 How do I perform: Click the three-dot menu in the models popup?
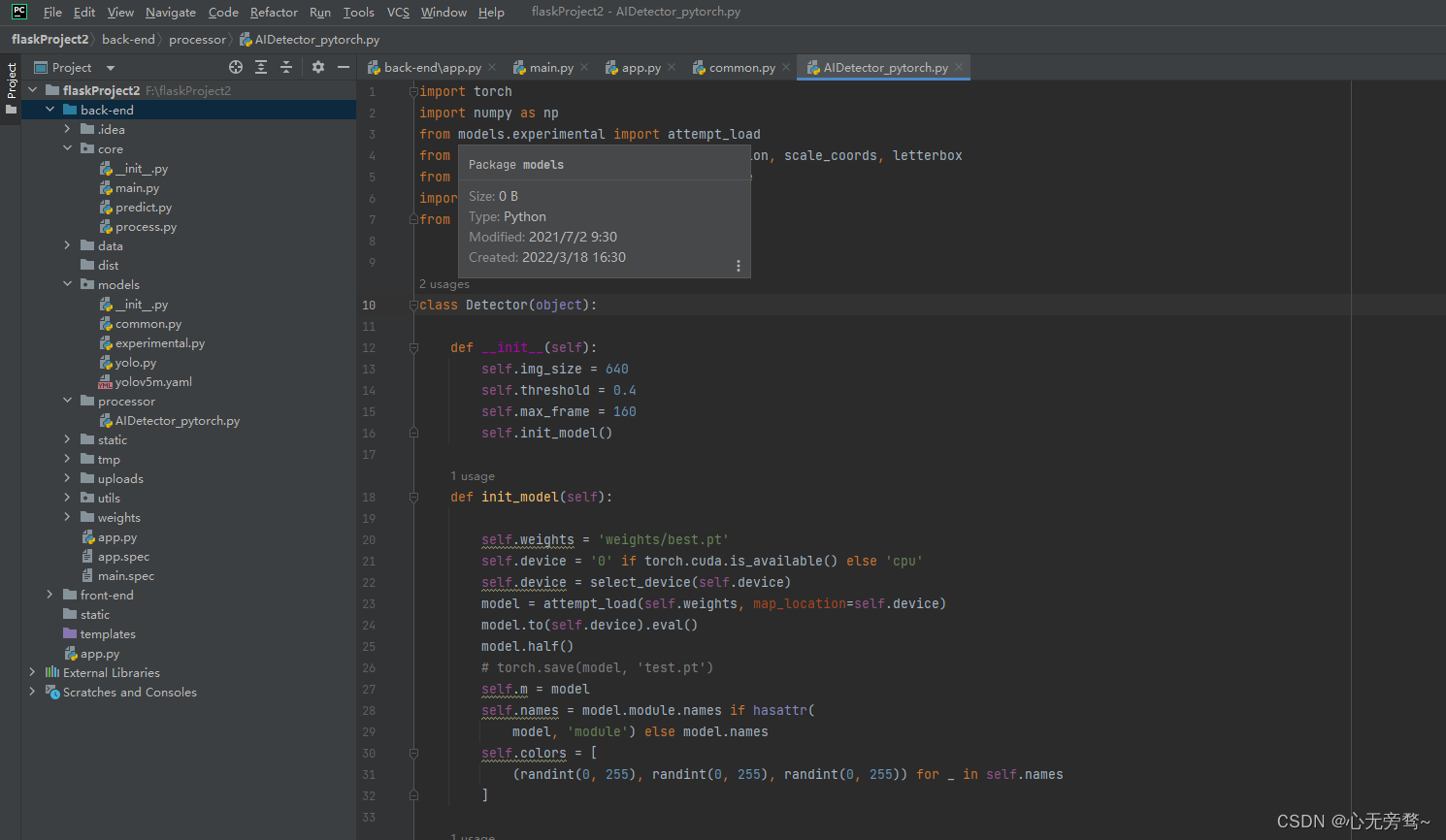pos(738,264)
